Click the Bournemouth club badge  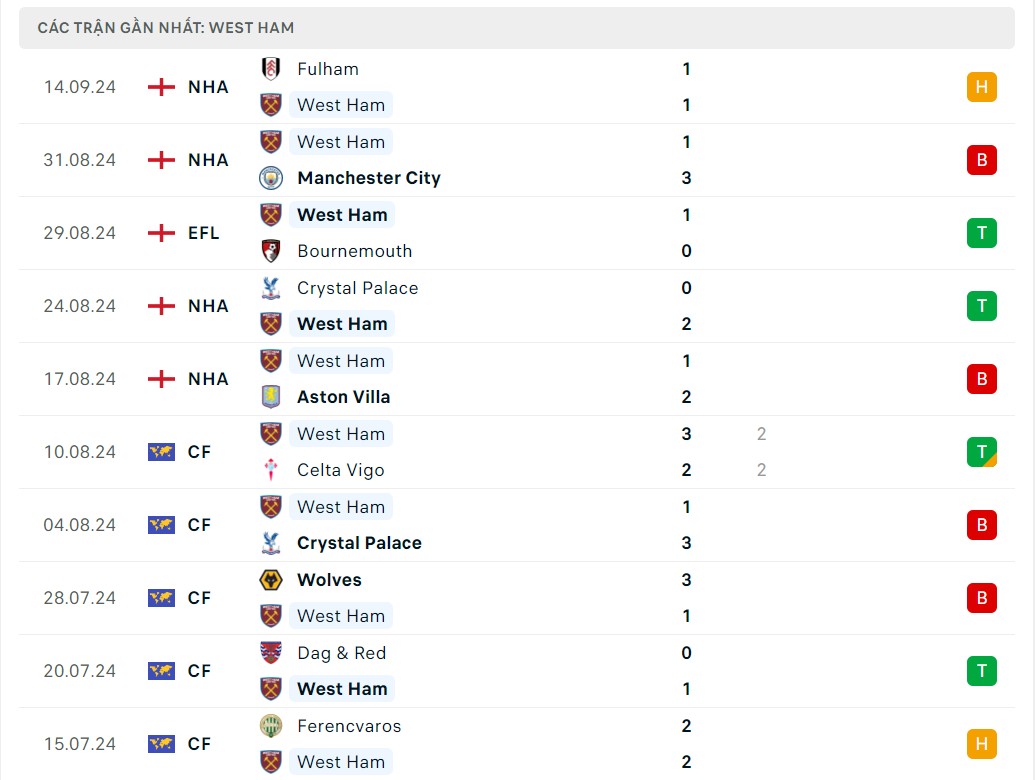tap(271, 251)
